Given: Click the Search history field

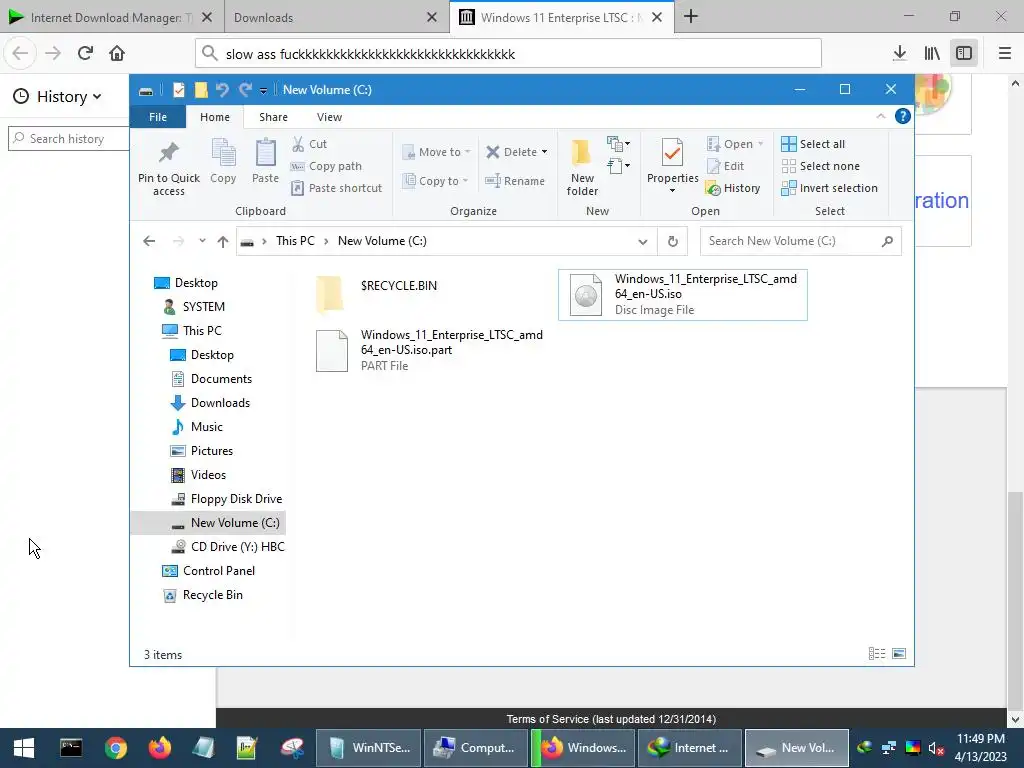Looking at the screenshot, I should point(69,138).
